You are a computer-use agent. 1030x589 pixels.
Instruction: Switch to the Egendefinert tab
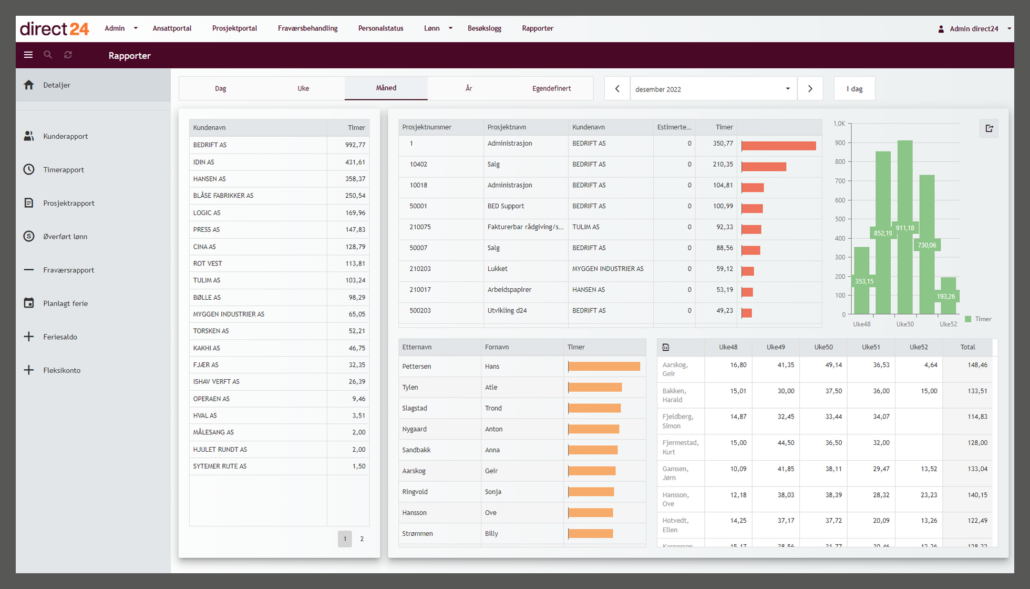(x=551, y=88)
